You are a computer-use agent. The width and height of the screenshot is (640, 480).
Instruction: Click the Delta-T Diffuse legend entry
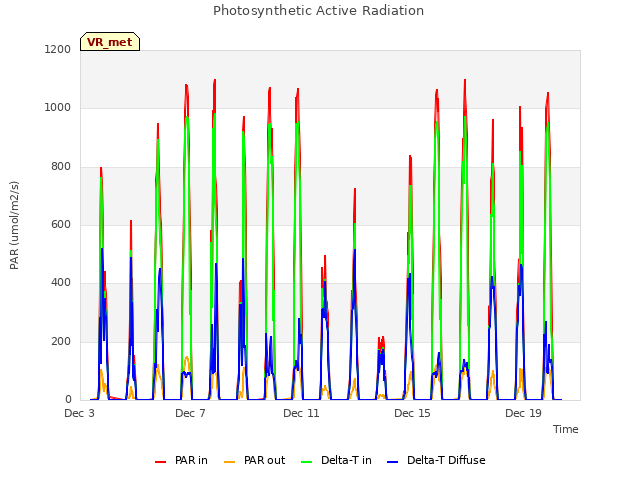click(436, 460)
